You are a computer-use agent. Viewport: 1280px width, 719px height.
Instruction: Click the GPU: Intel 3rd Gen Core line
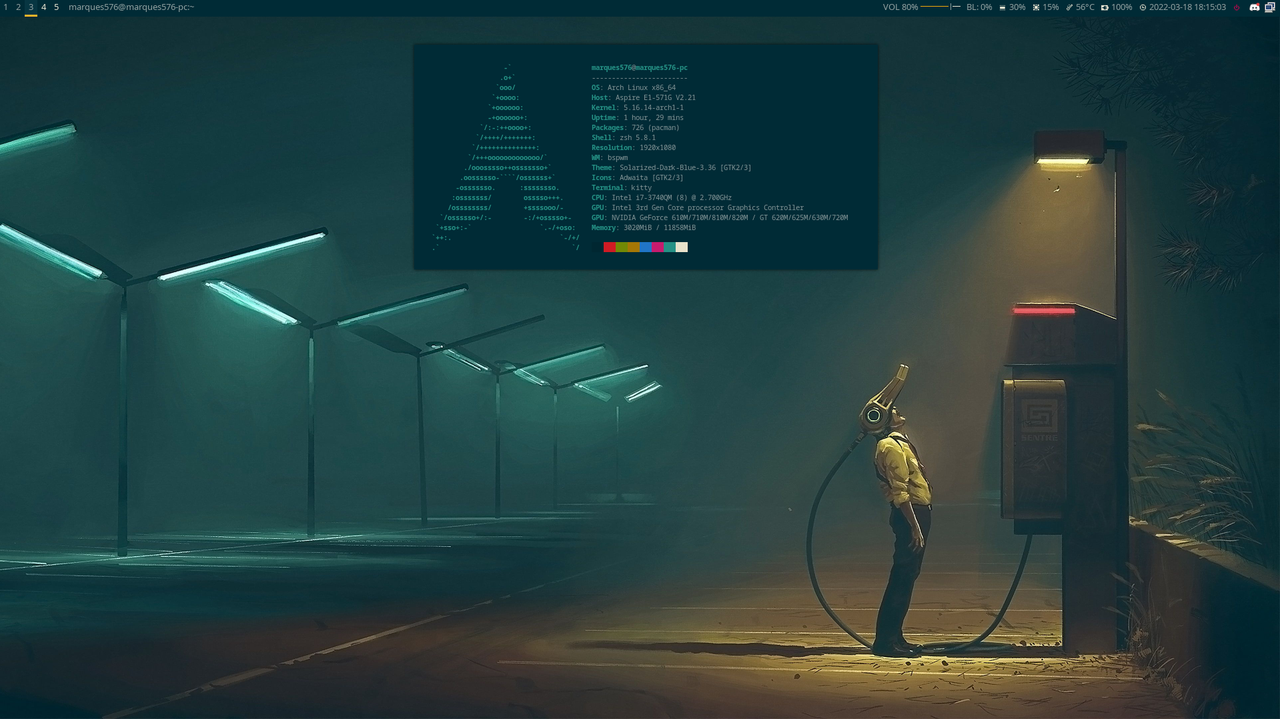[x=697, y=208]
